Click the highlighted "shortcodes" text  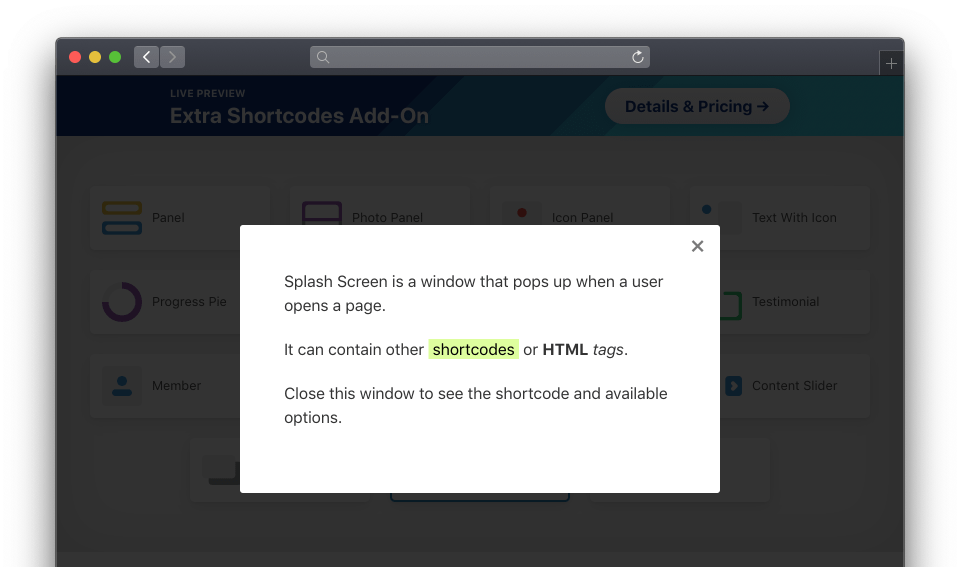point(473,350)
